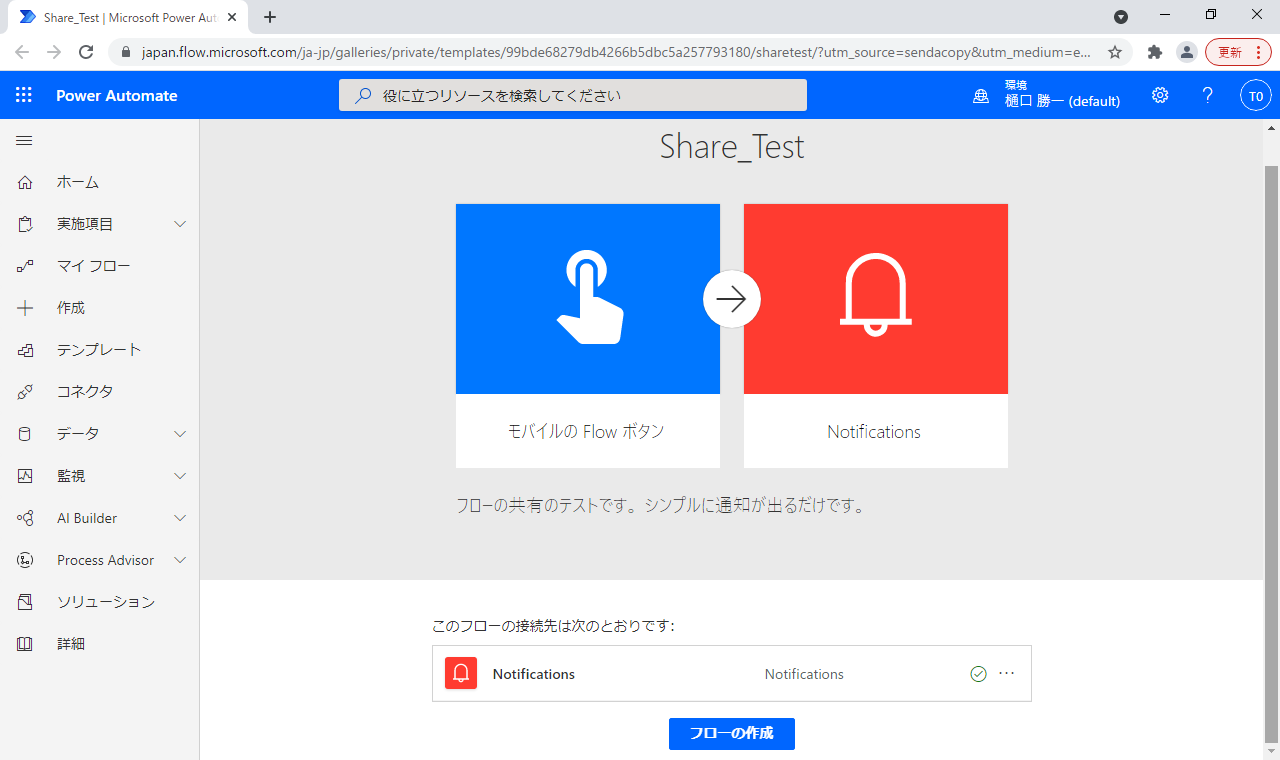Viewport: 1280px width, 760px height.
Task: Expand the AI Builder chevron
Action: point(180,518)
